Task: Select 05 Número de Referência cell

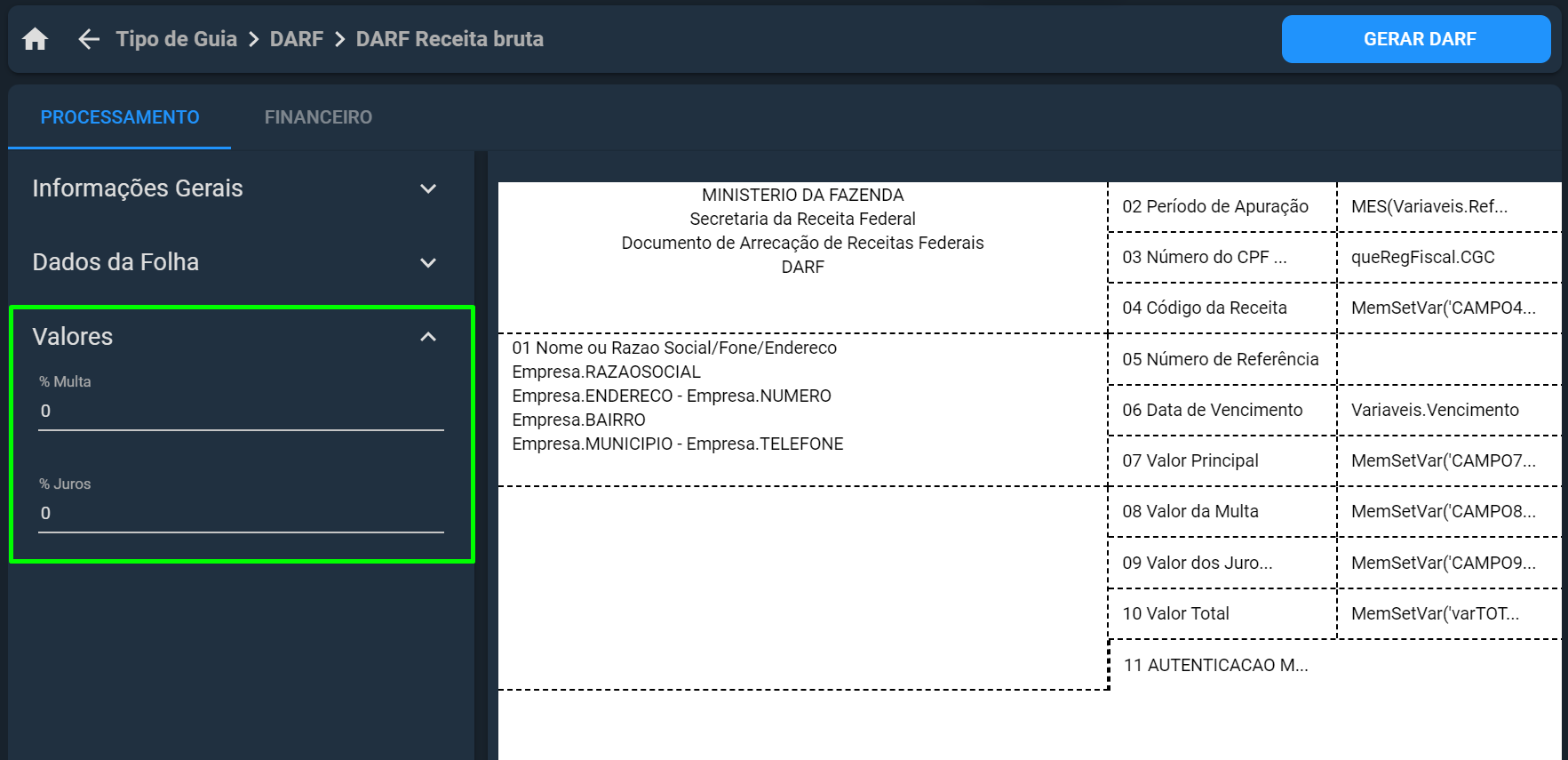Action: 1222,360
